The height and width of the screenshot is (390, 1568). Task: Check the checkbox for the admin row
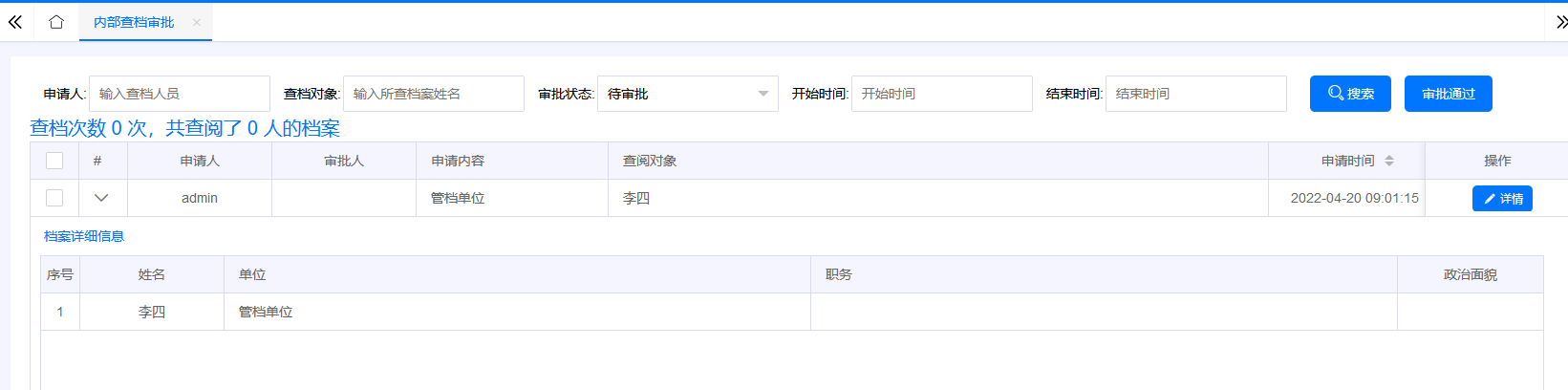pyautogui.click(x=54, y=198)
